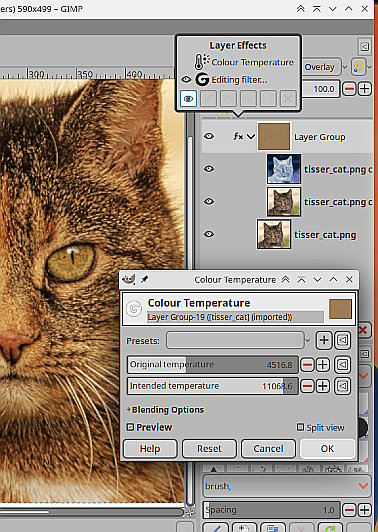Click the brown preview thumbnail in dialog header
This screenshot has width=378, height=532.
coord(340,309)
